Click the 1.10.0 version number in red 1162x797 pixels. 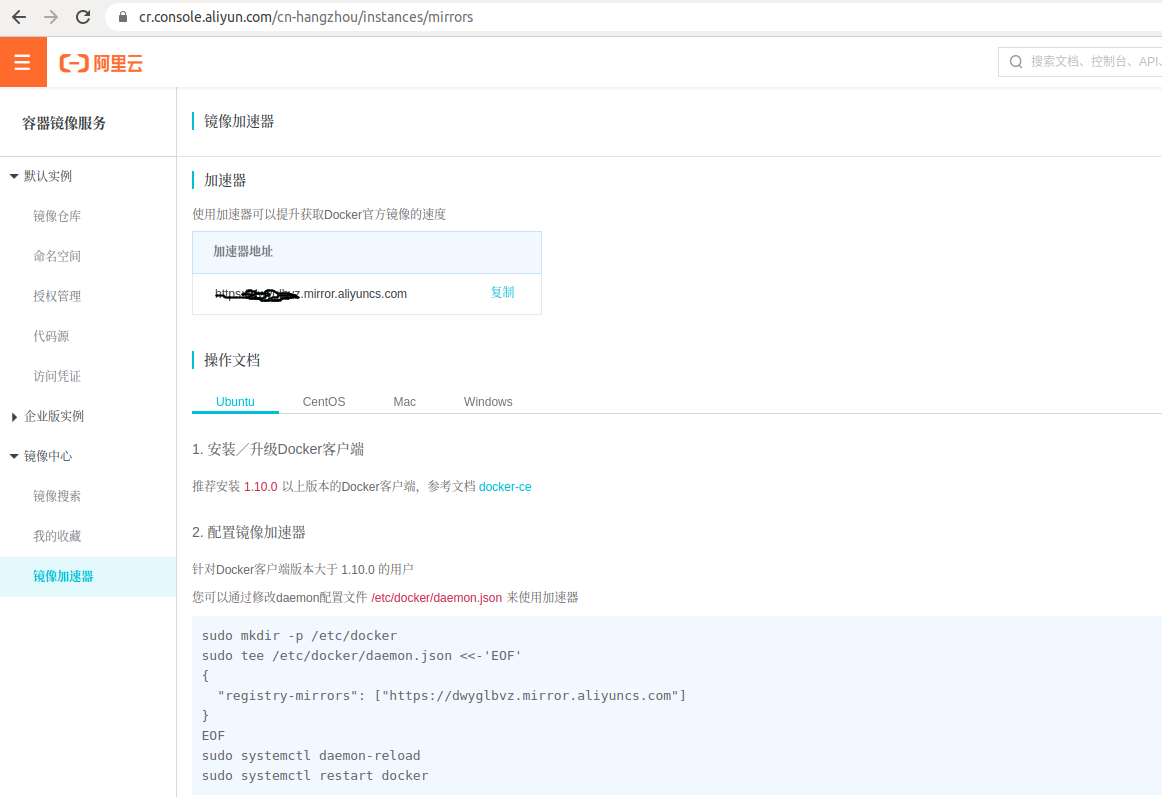click(261, 487)
